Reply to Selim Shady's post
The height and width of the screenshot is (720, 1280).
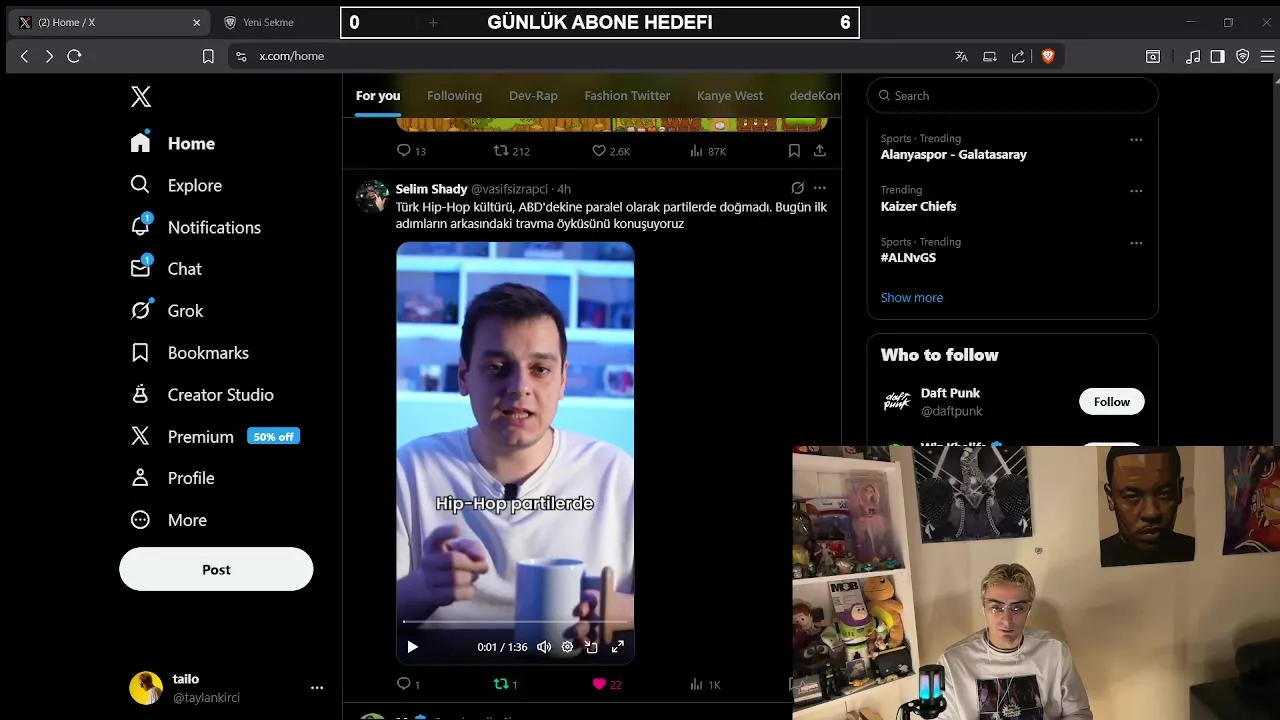pyautogui.click(x=409, y=684)
